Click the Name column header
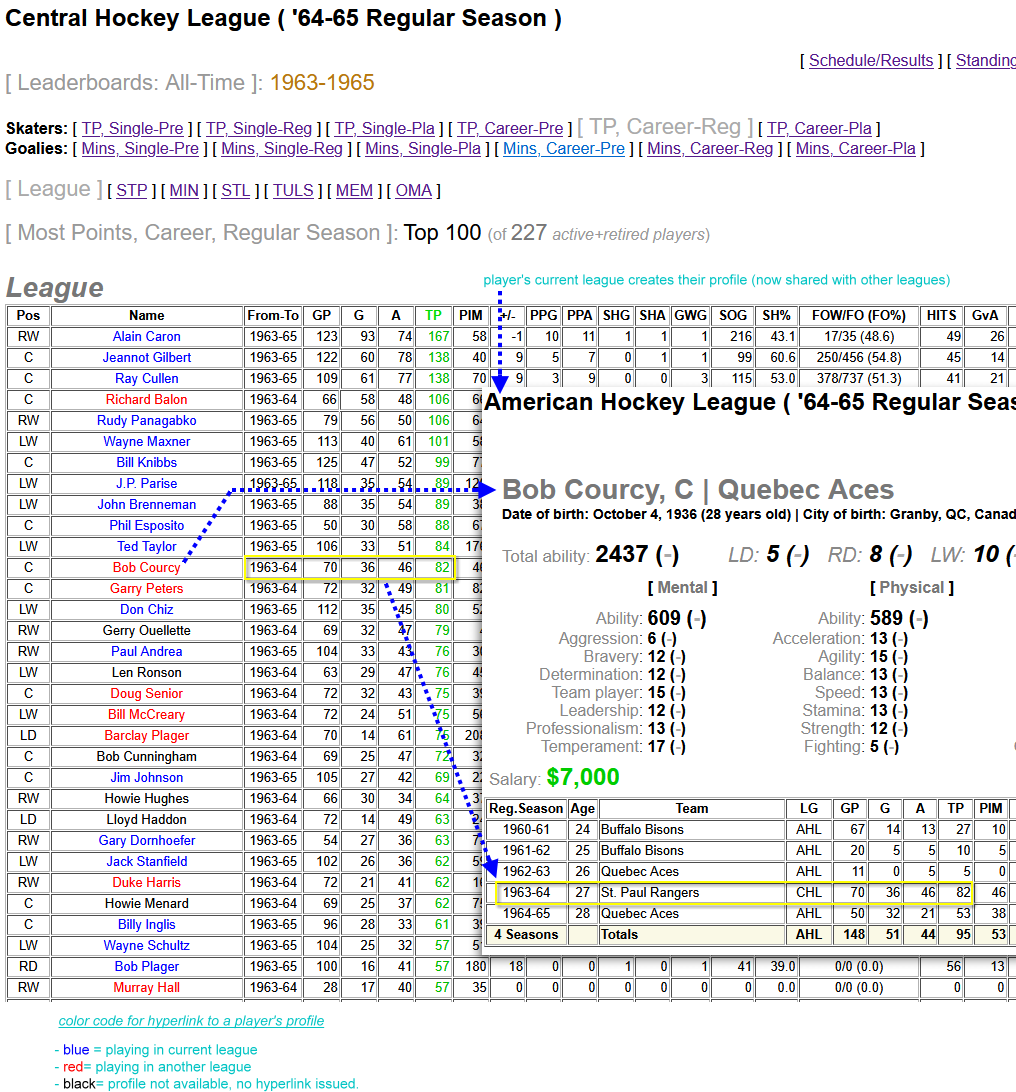Screen dimensions: 1016x1092 (x=147, y=316)
